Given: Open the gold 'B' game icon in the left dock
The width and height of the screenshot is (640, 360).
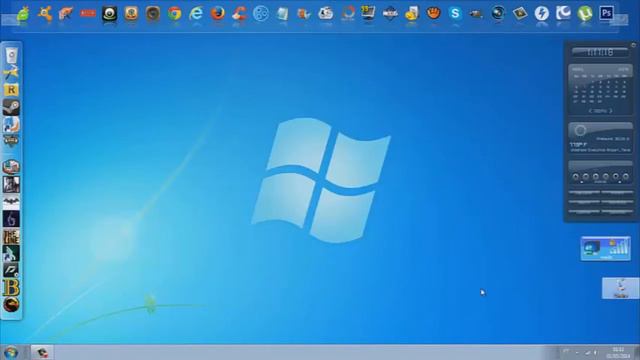Looking at the screenshot, I should click(x=11, y=287).
